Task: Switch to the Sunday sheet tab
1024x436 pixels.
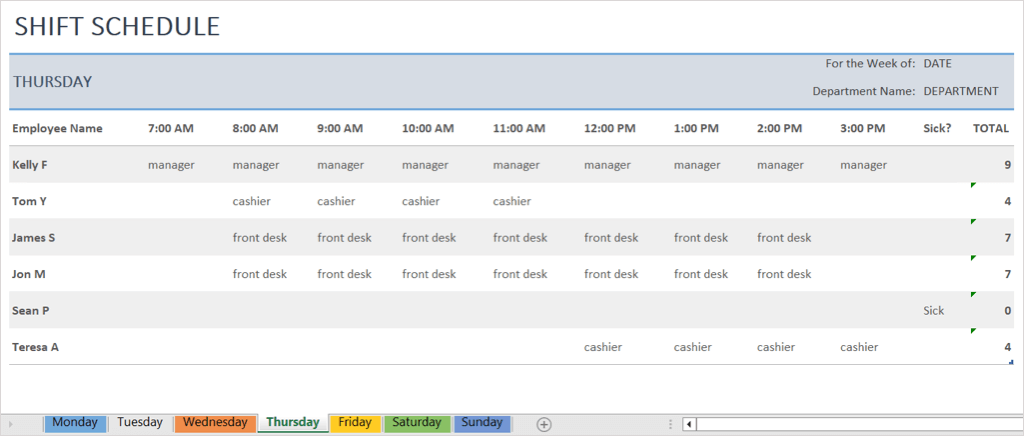Action: pyautogui.click(x=482, y=423)
